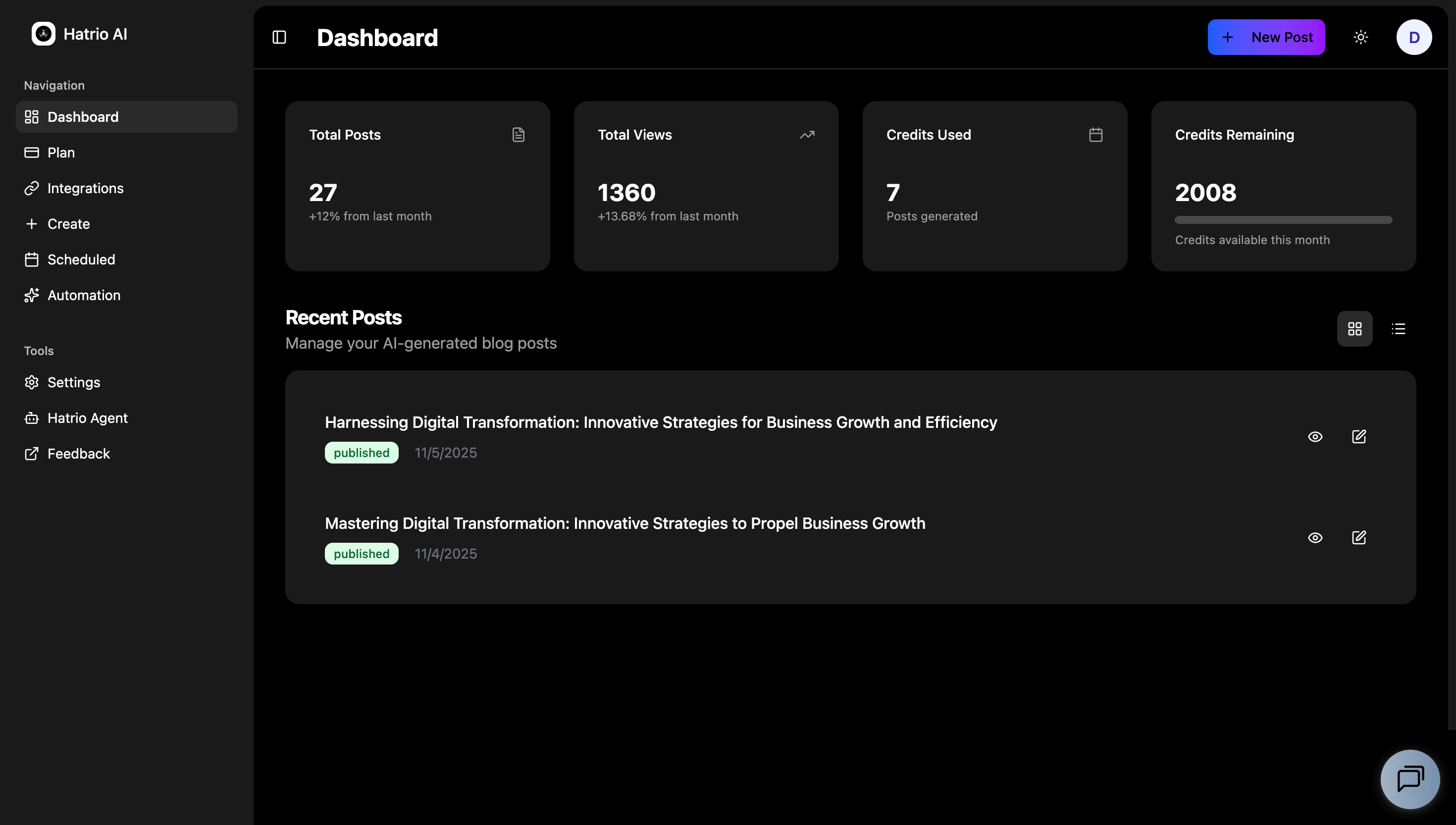Select Dashboard in the navigation menu

[84, 117]
